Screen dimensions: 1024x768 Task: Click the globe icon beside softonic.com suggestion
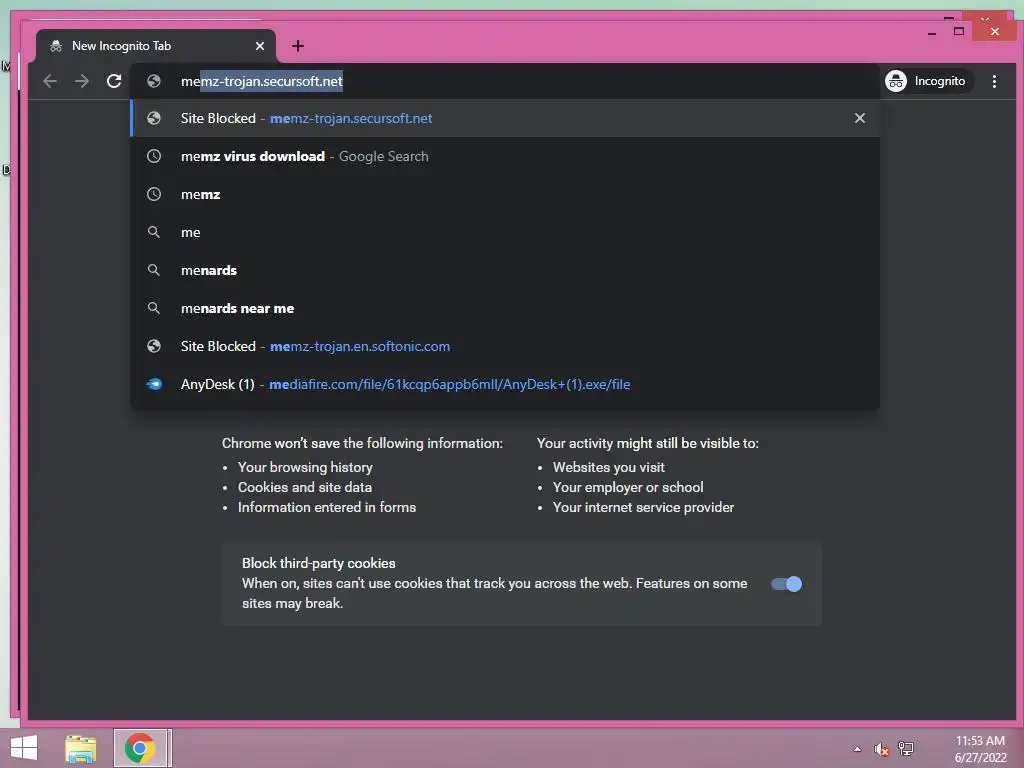pos(153,346)
